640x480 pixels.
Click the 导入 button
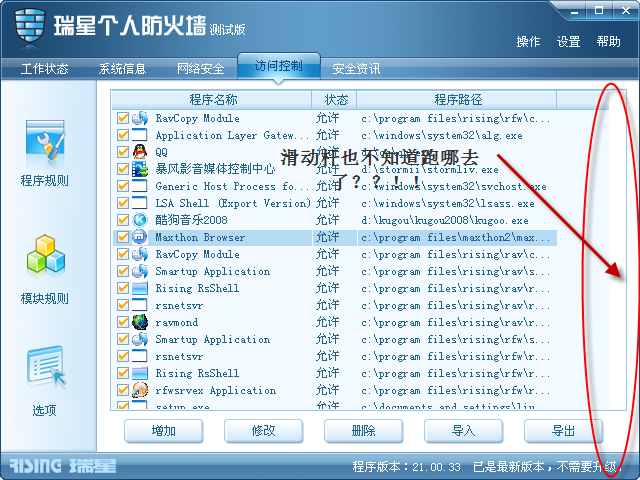pos(464,431)
